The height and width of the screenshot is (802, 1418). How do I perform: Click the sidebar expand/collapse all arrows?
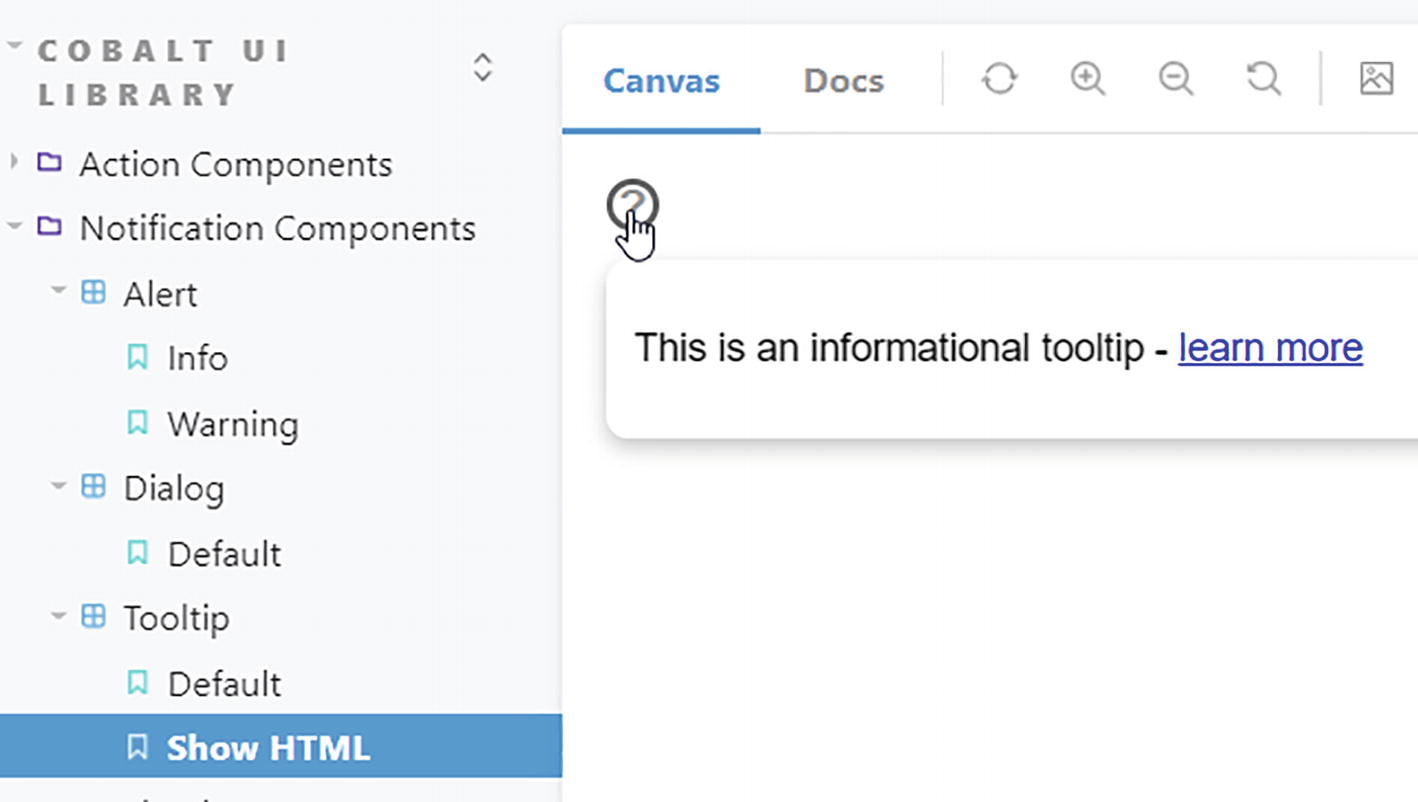click(x=482, y=68)
